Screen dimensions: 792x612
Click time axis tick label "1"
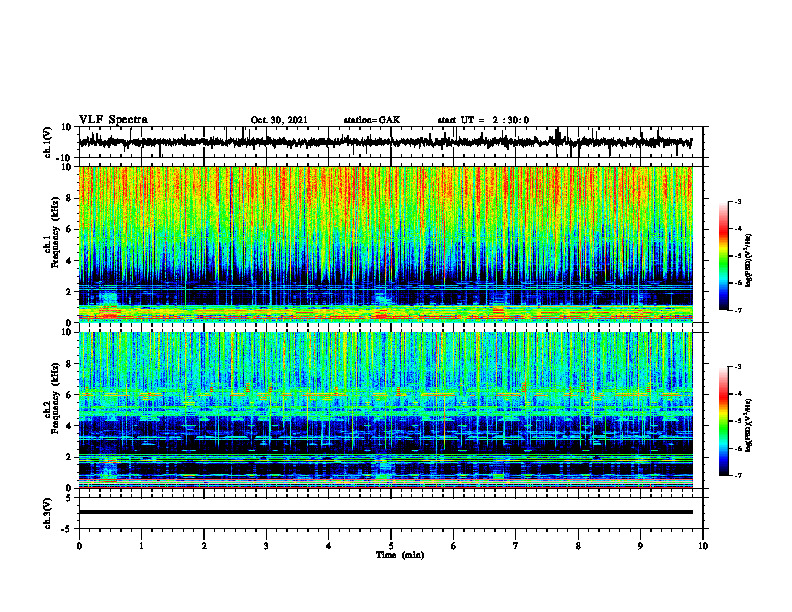141,546
